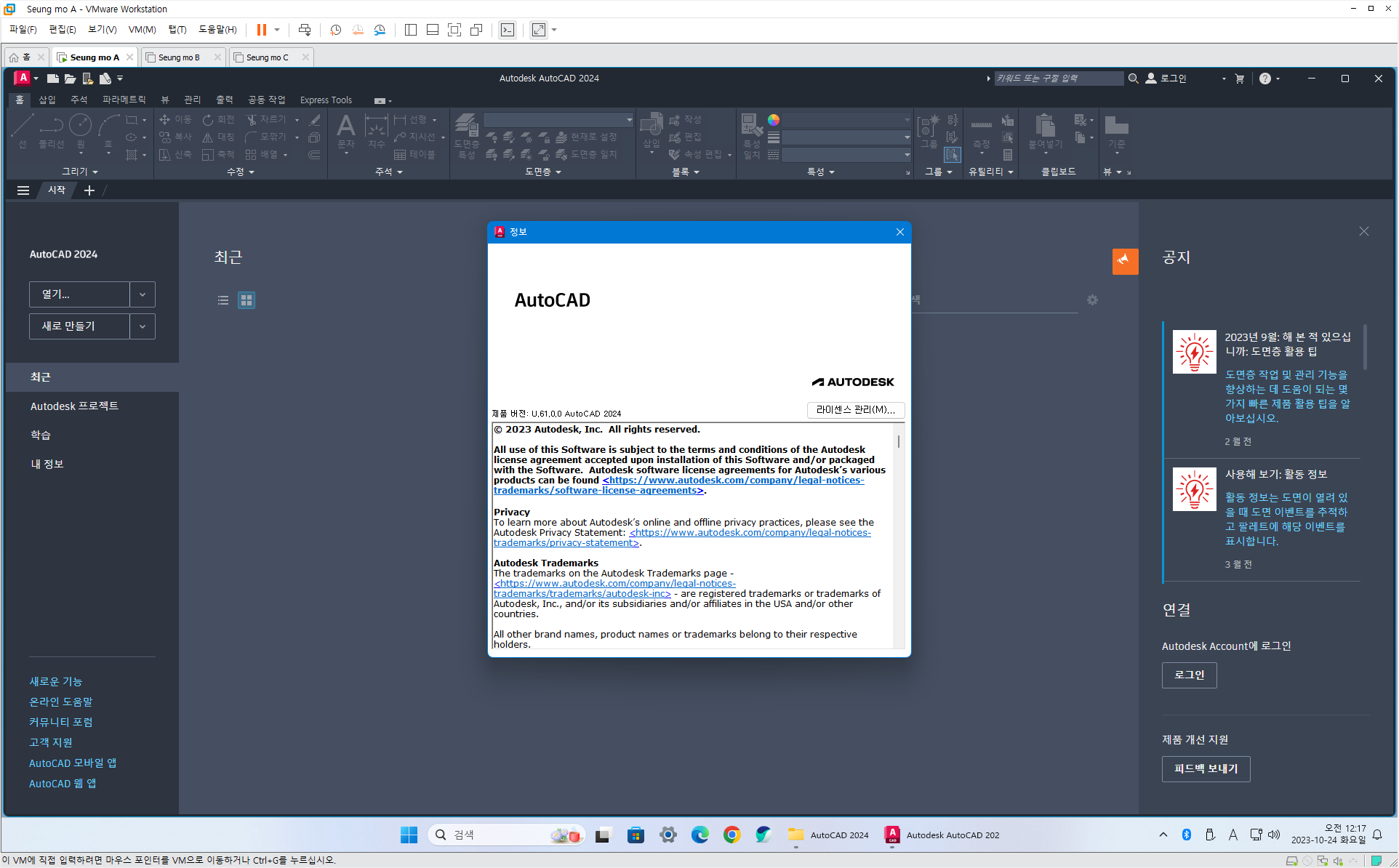Open the Express Tools ribbon tab

(326, 100)
